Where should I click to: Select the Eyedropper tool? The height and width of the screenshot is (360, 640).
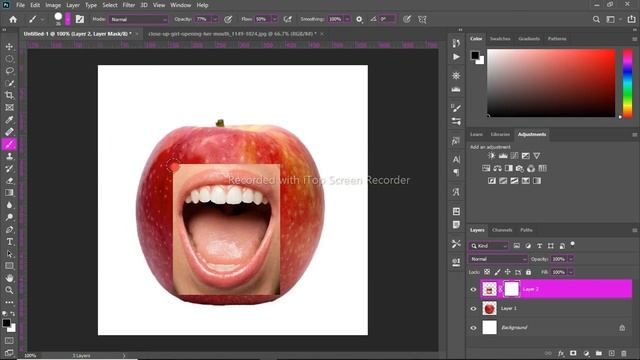[x=9, y=120]
